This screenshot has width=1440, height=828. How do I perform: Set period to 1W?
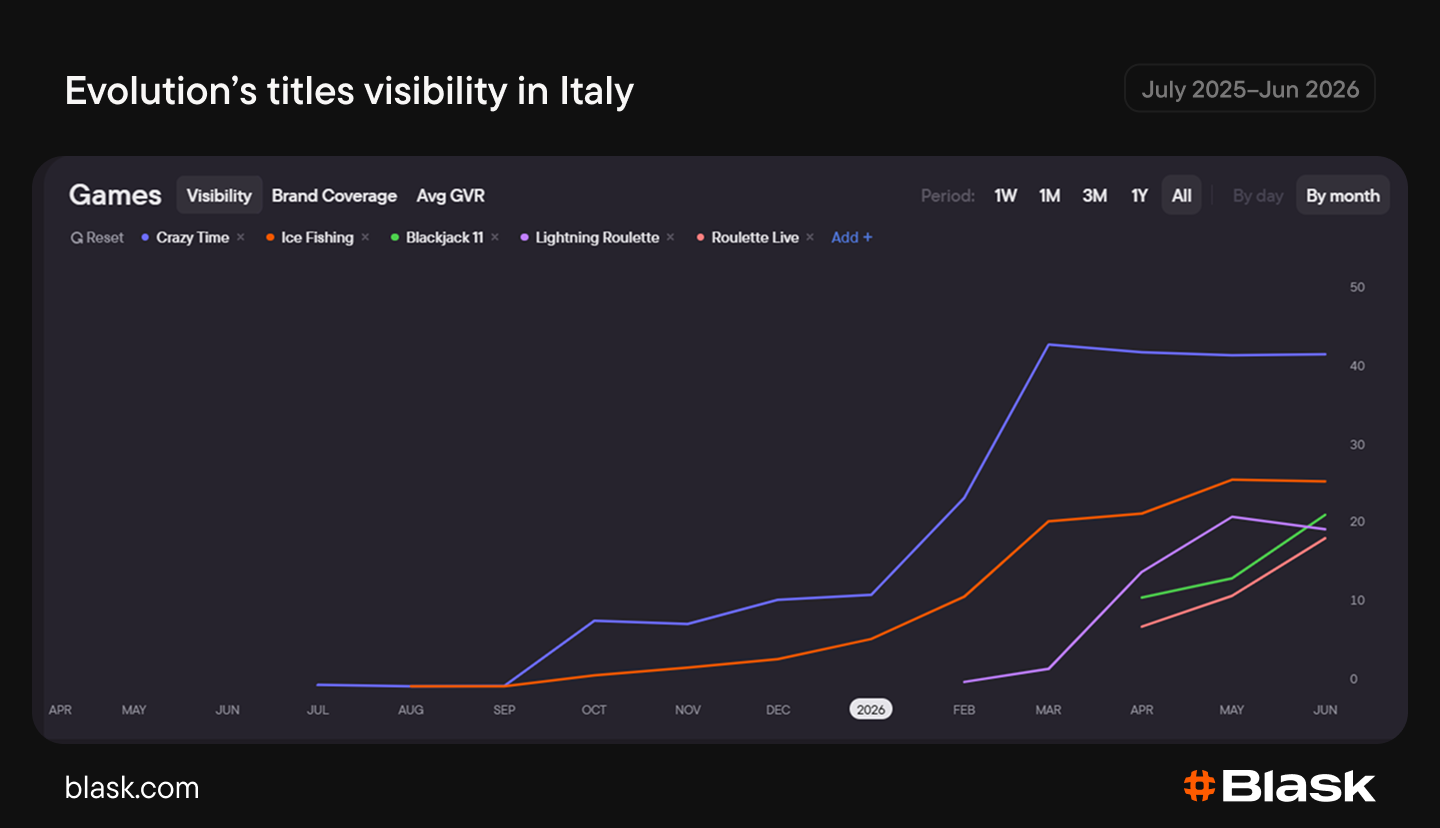(x=1005, y=196)
